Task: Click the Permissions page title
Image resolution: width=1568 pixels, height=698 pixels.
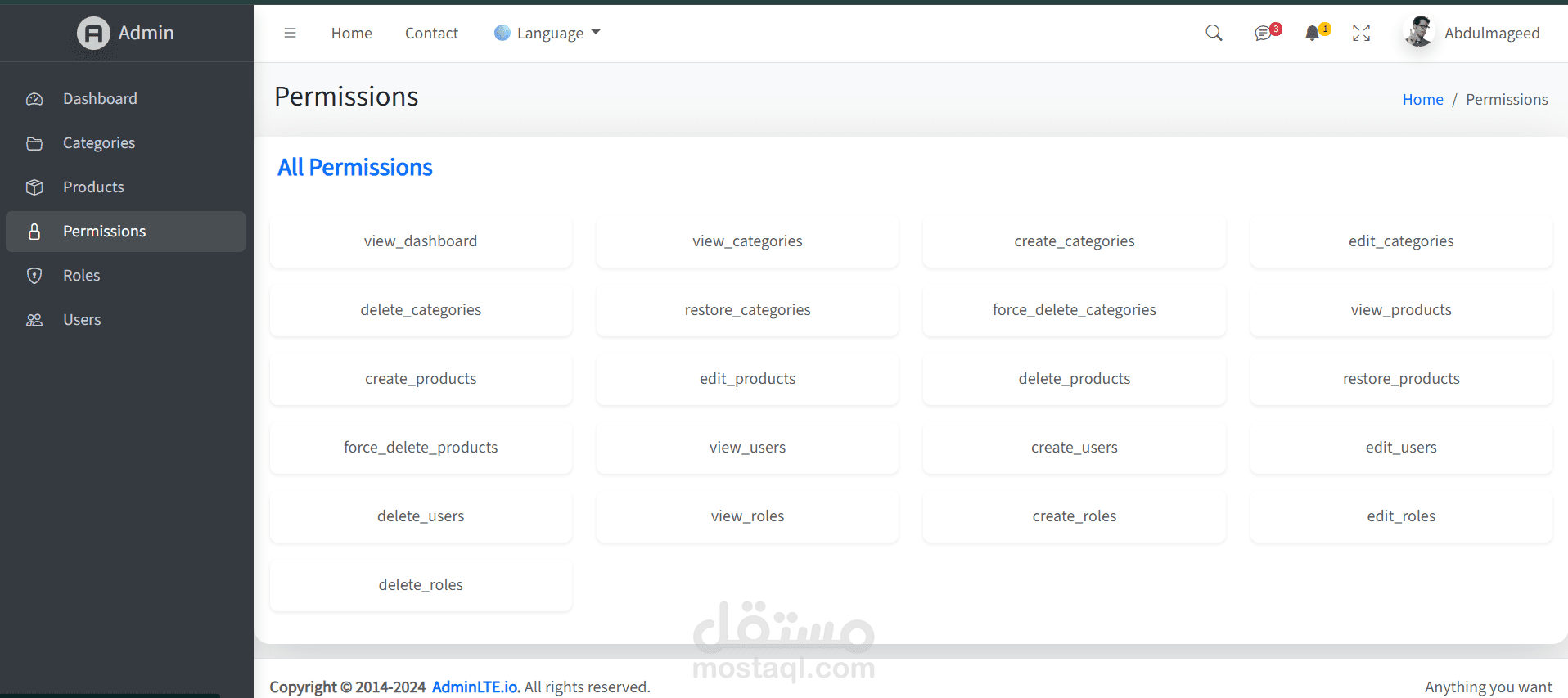Action: tap(346, 97)
